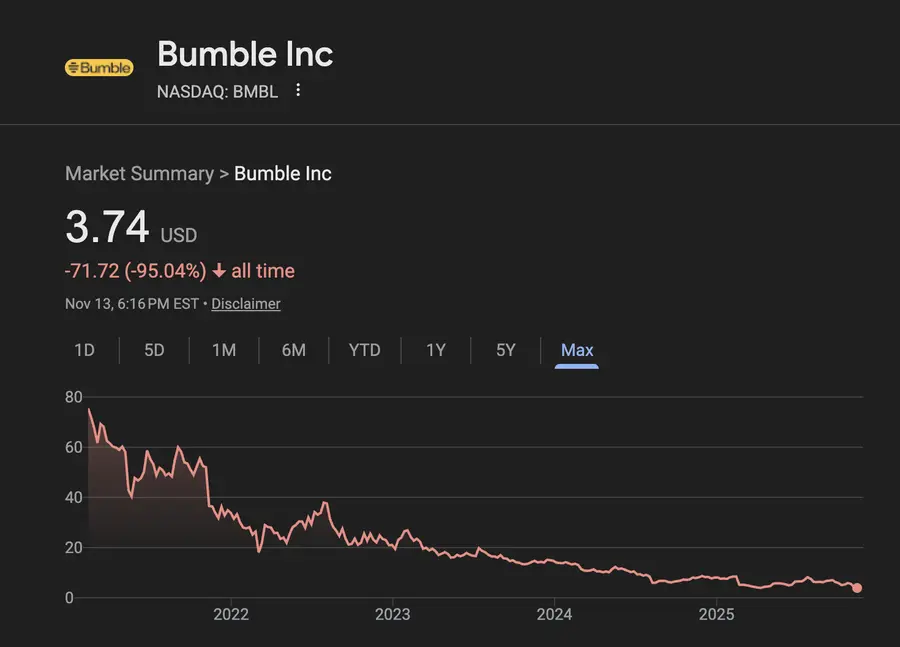The width and height of the screenshot is (900, 647).
Task: Select the 1Y time range
Action: point(436,350)
